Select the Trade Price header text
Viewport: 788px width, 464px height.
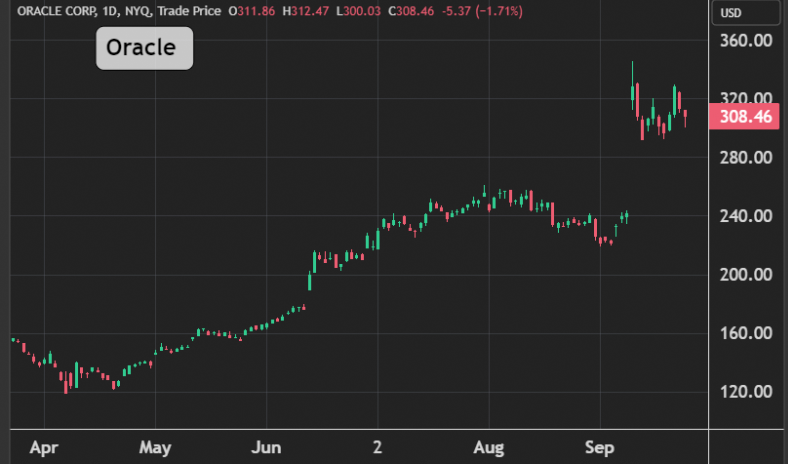[189, 12]
